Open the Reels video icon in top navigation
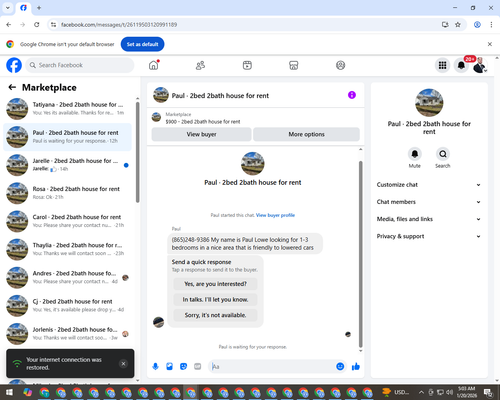500x400 pixels. tap(247, 65)
